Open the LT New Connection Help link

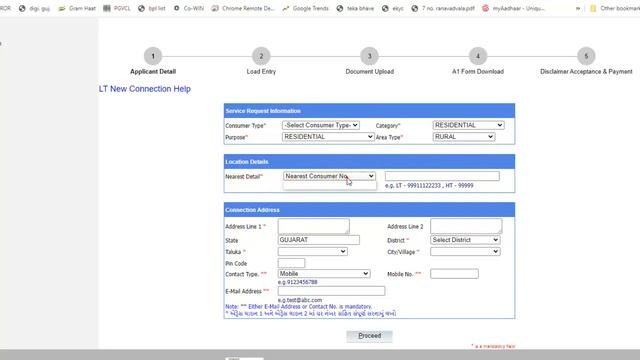(144, 89)
